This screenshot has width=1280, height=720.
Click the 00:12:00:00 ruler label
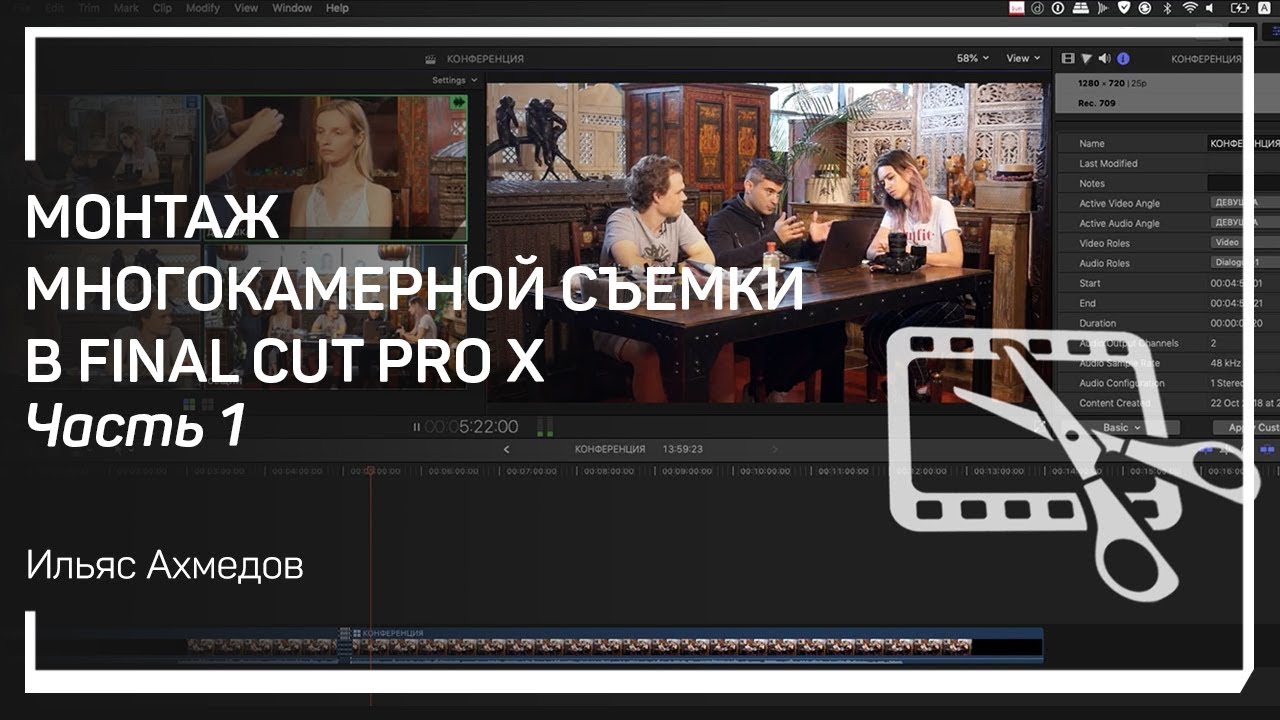click(x=920, y=470)
